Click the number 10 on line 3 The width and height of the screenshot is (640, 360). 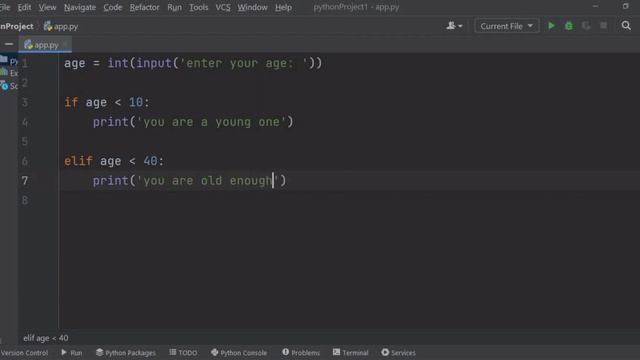(136, 102)
